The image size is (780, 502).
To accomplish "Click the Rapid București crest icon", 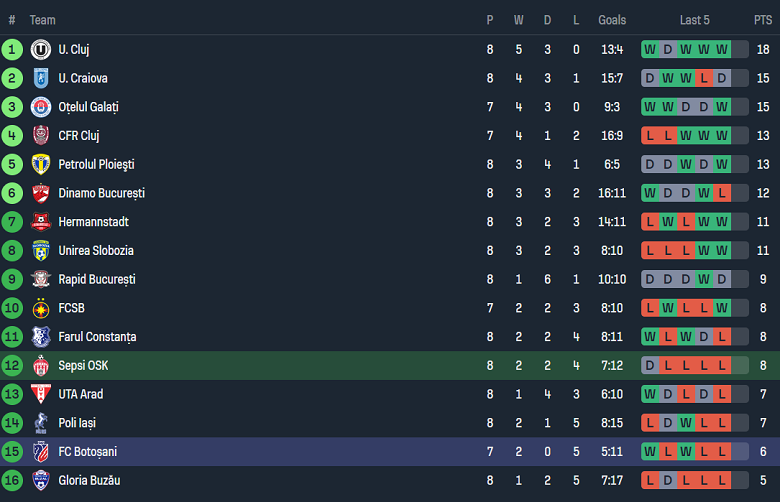I will tap(41, 279).
